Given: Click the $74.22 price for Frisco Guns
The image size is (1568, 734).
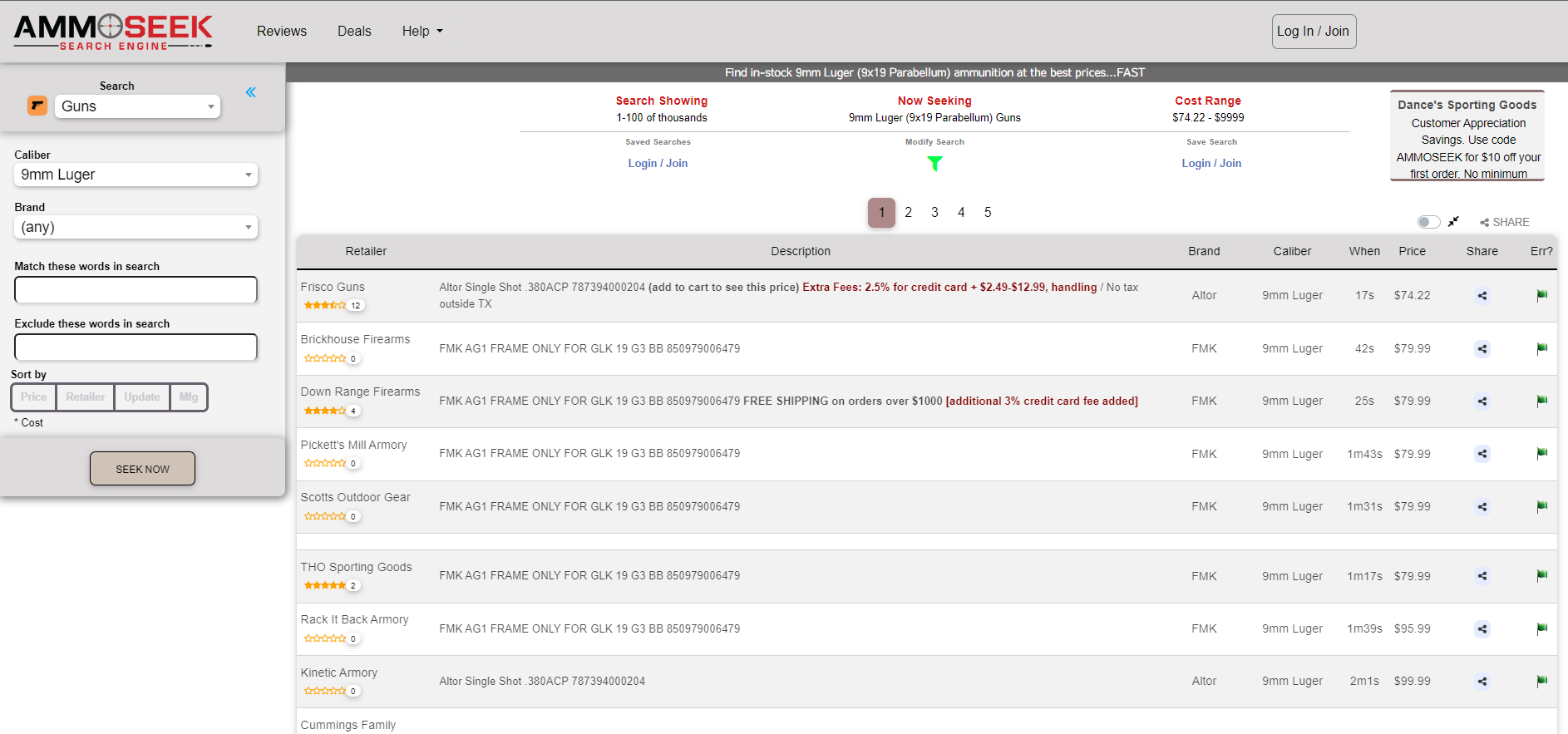Looking at the screenshot, I should pos(1412,295).
